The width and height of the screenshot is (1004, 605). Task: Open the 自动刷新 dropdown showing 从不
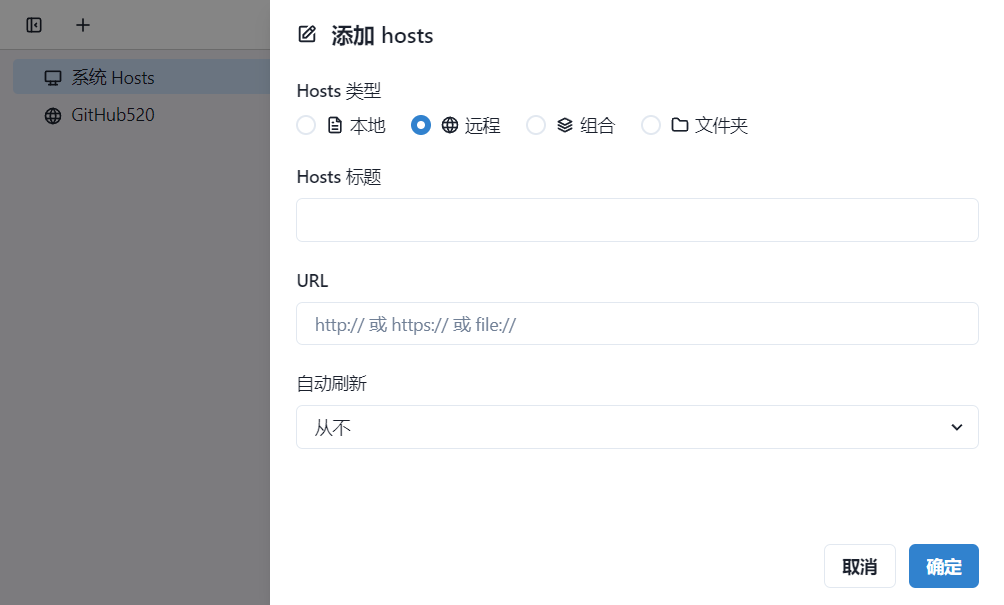pos(637,427)
